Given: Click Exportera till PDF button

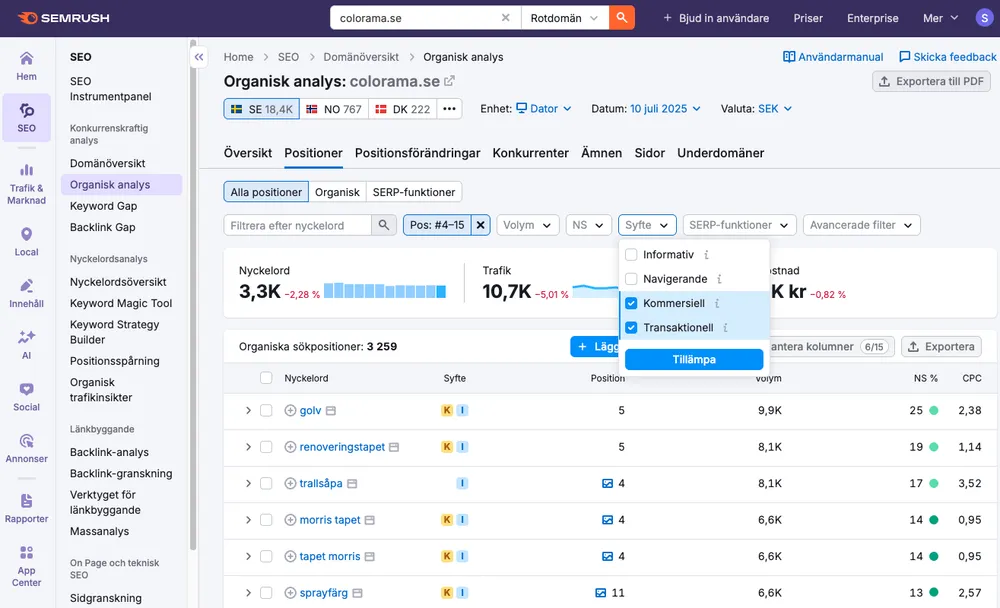Looking at the screenshot, I should pos(931,82).
